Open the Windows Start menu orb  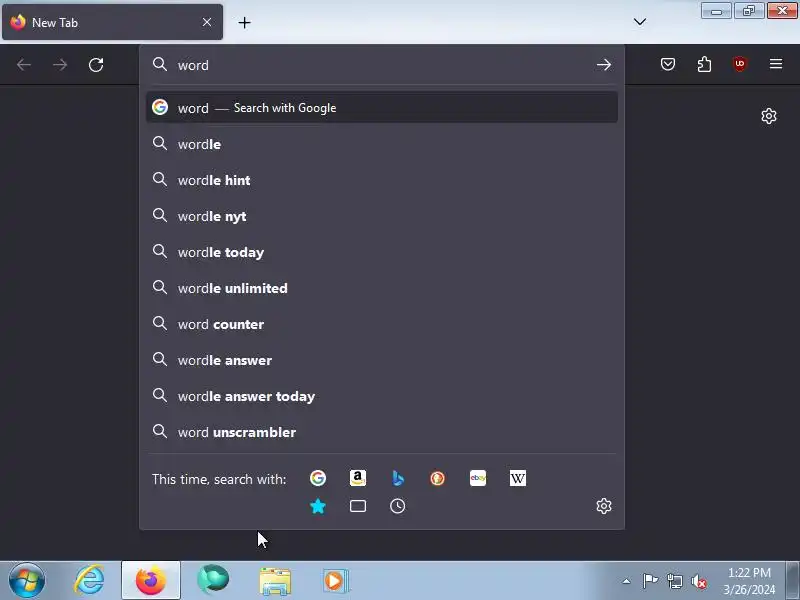[27, 581]
